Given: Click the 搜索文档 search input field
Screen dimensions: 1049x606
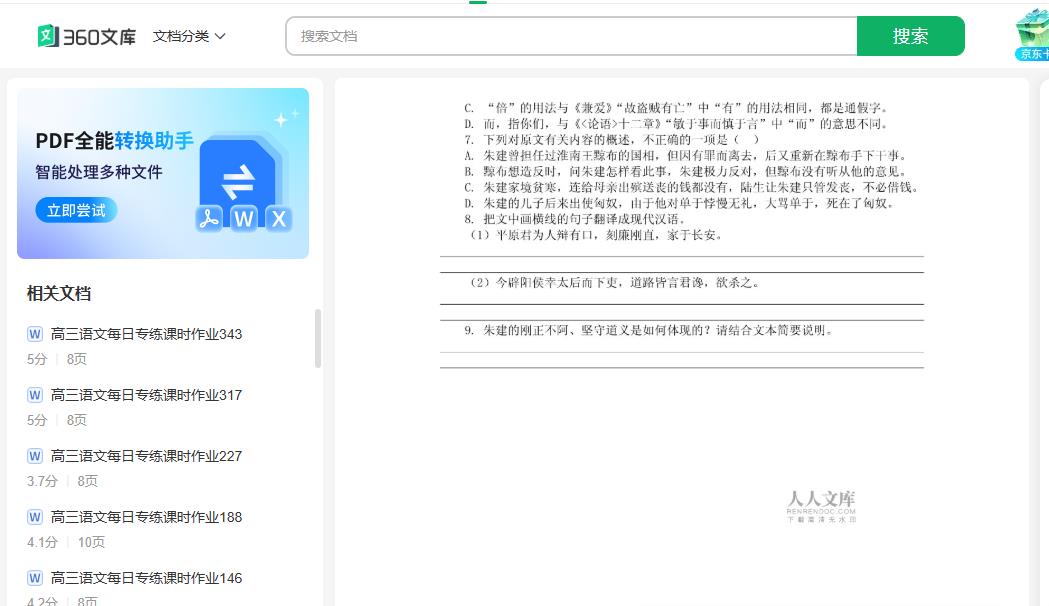Looking at the screenshot, I should [571, 36].
